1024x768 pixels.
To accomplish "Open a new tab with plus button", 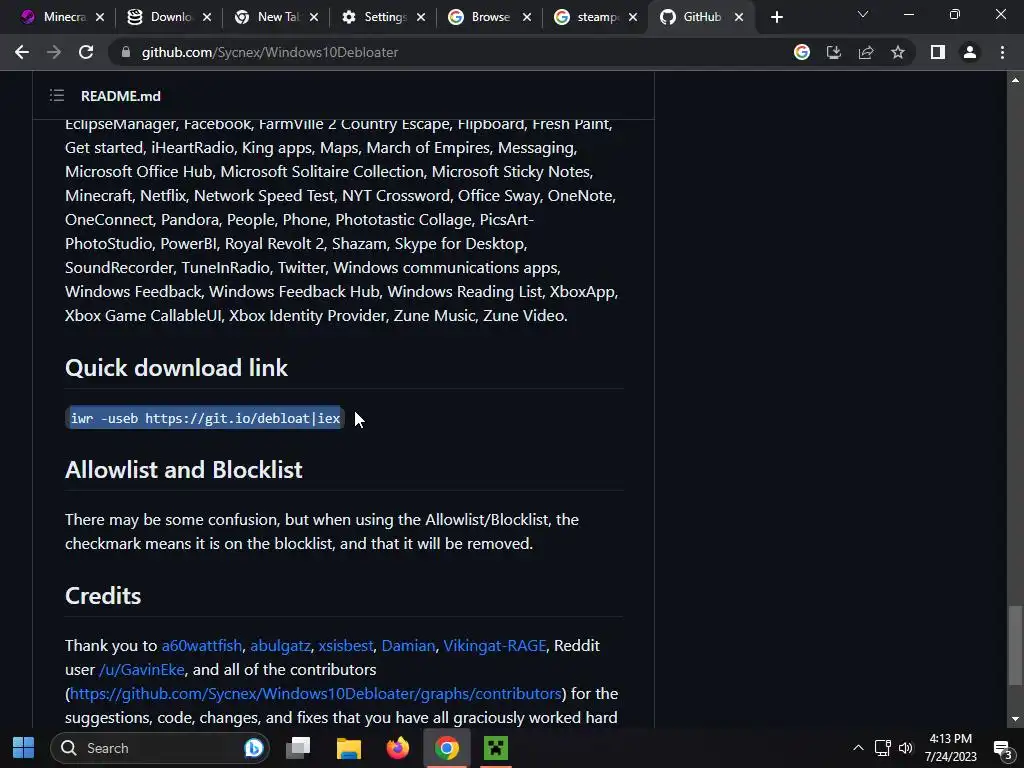I will (776, 17).
